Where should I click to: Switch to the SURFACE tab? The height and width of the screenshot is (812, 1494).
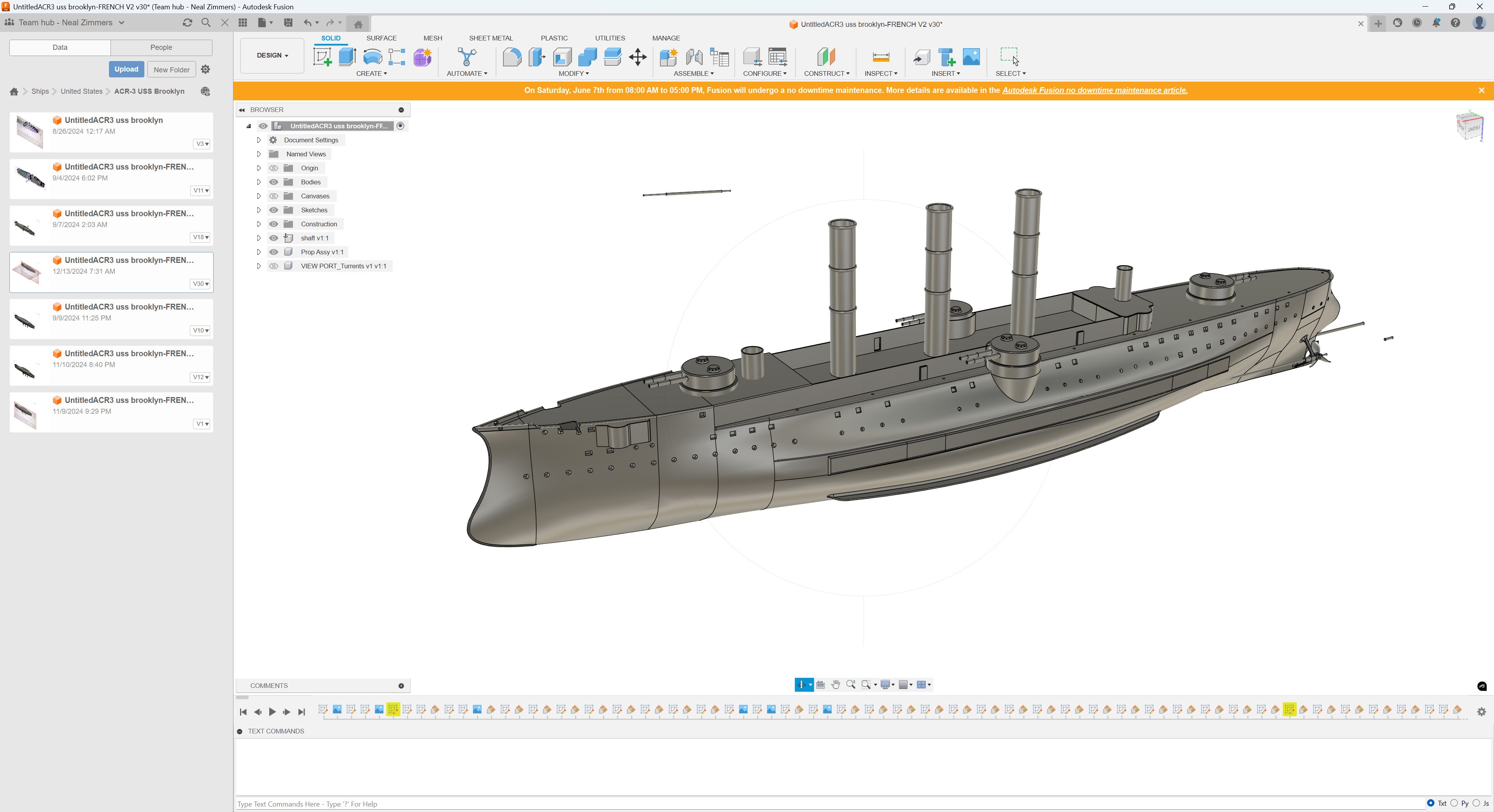[x=381, y=38]
